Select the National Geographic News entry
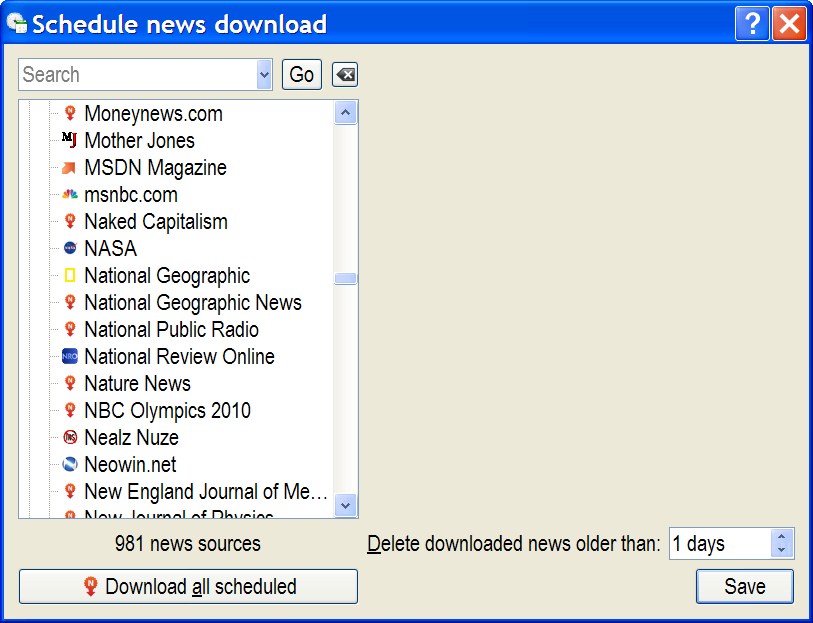Viewport: 813px width, 623px height. pos(193,302)
